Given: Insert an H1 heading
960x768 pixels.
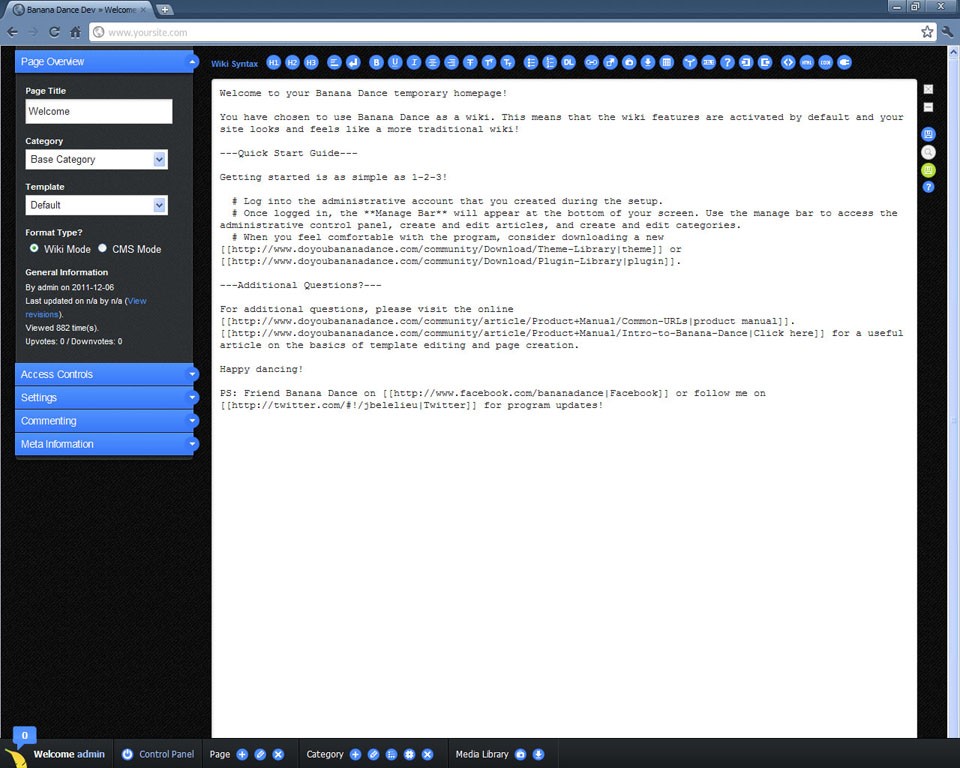Looking at the screenshot, I should [274, 62].
